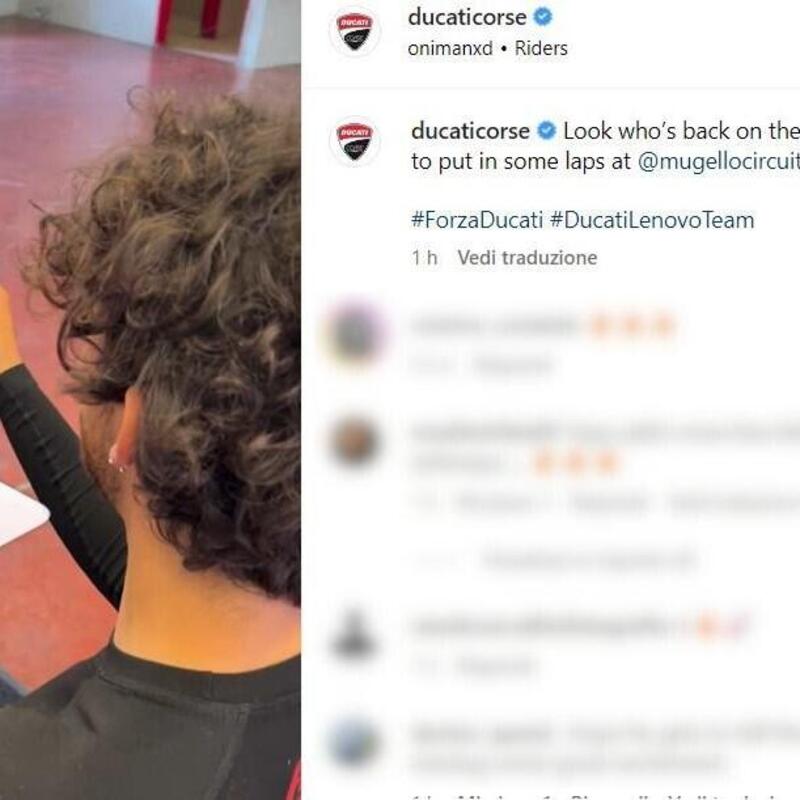Image resolution: width=800 pixels, height=800 pixels.
Task: Open third commenter's dark profile picture
Action: pos(354,635)
